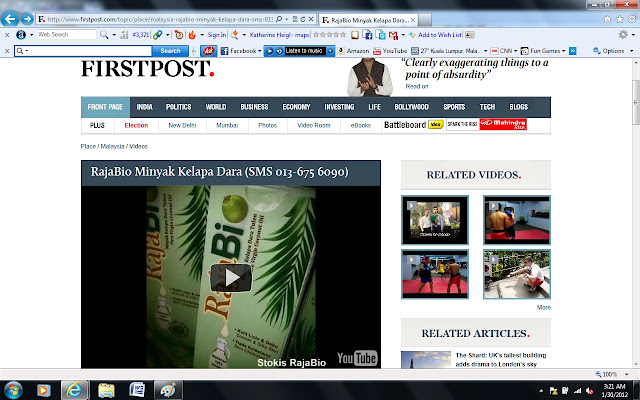
Task: Click the Alexa toolbar logo icon
Action: click(21, 35)
